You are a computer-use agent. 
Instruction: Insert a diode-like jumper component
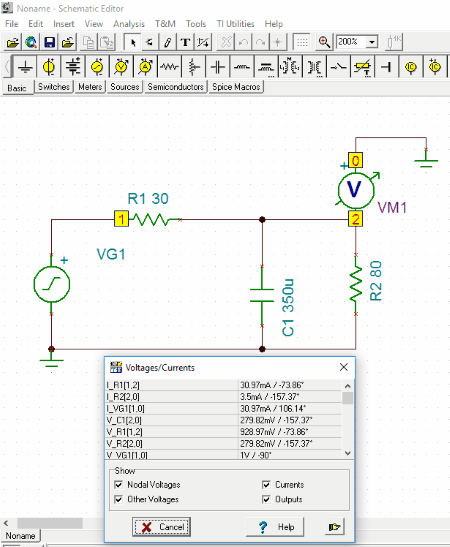pos(387,66)
